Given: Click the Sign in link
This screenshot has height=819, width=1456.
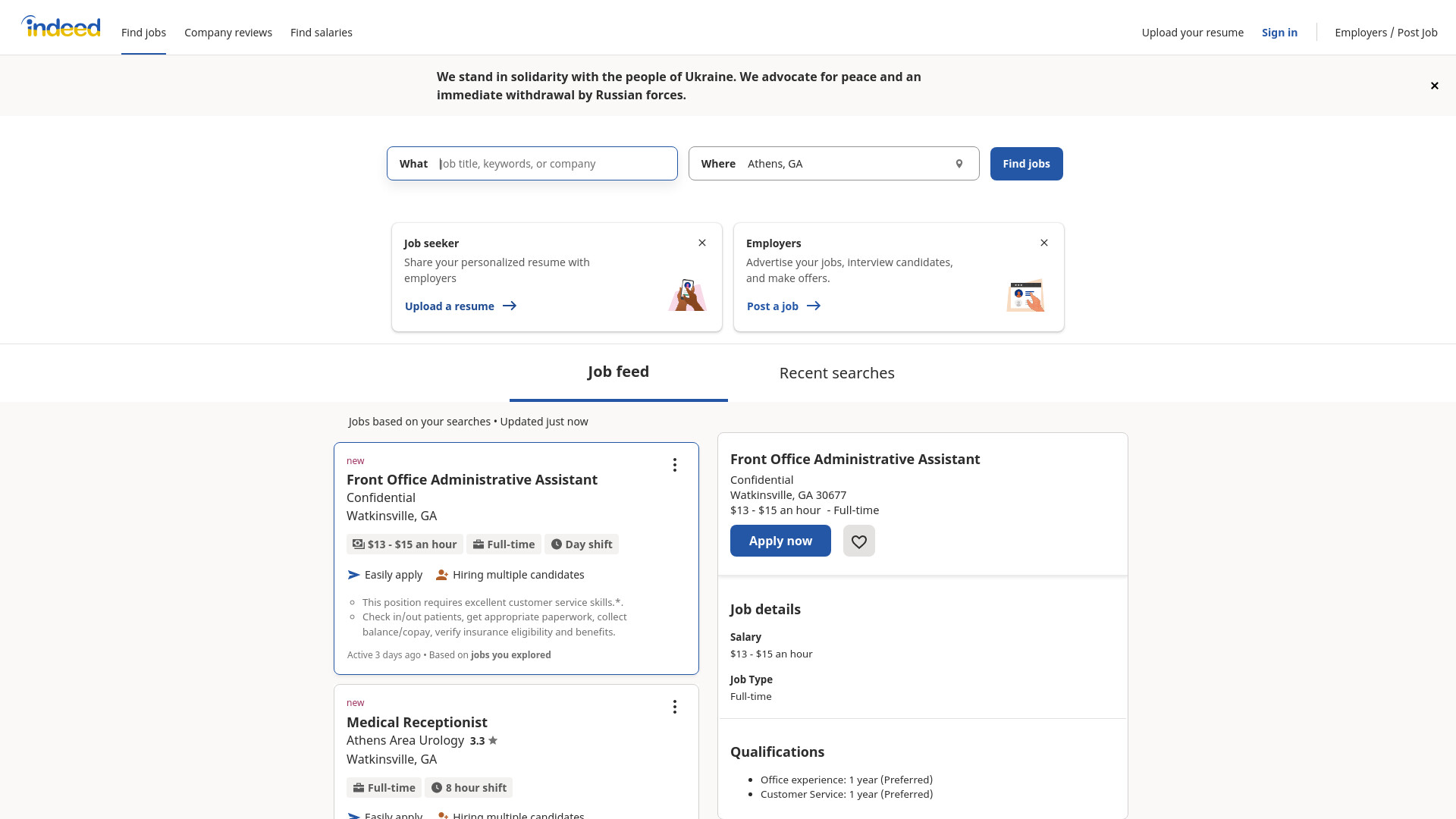Looking at the screenshot, I should click(x=1279, y=33).
